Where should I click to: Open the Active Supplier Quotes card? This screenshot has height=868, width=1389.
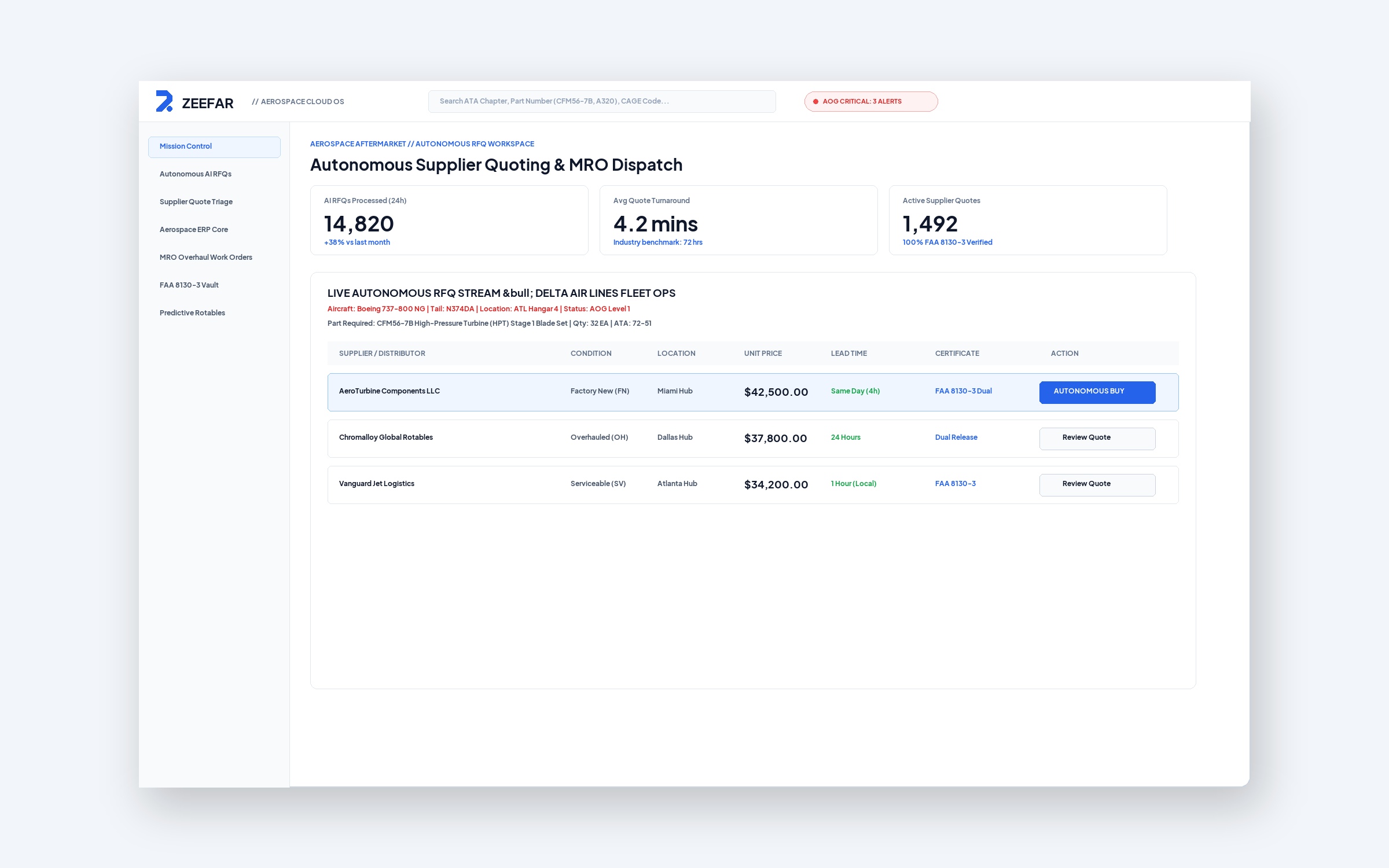1028,220
